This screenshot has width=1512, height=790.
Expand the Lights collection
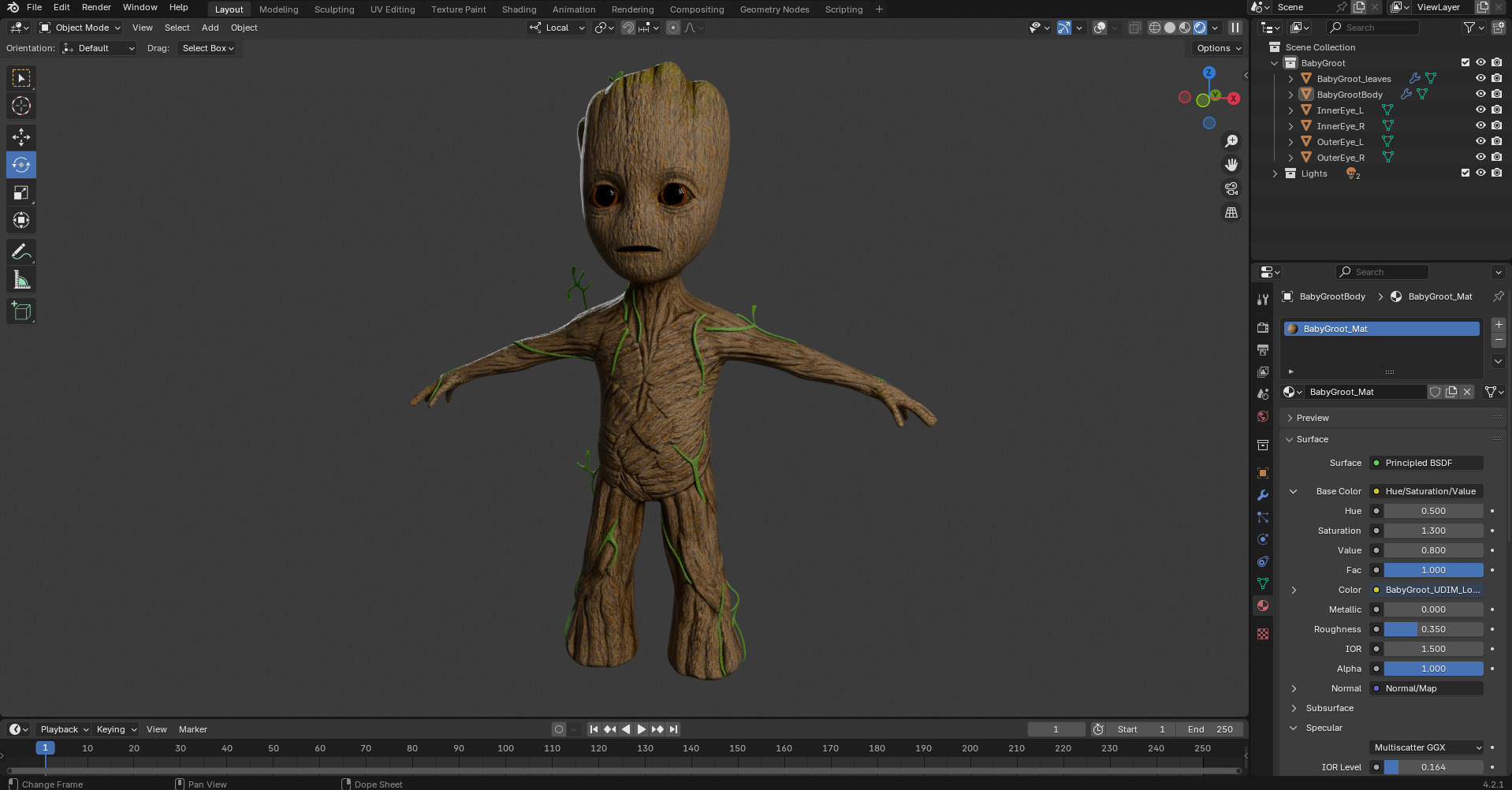(x=1275, y=173)
